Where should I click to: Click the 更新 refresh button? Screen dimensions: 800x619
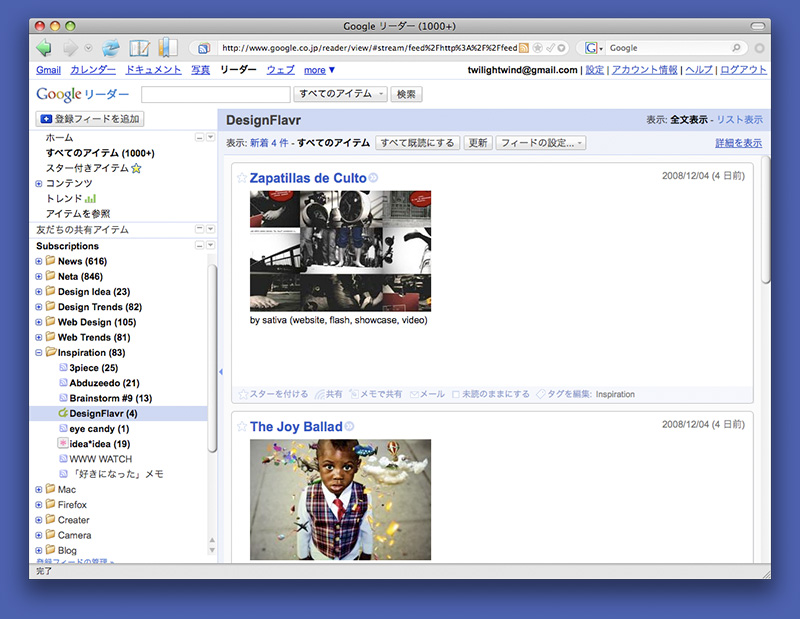coord(478,143)
